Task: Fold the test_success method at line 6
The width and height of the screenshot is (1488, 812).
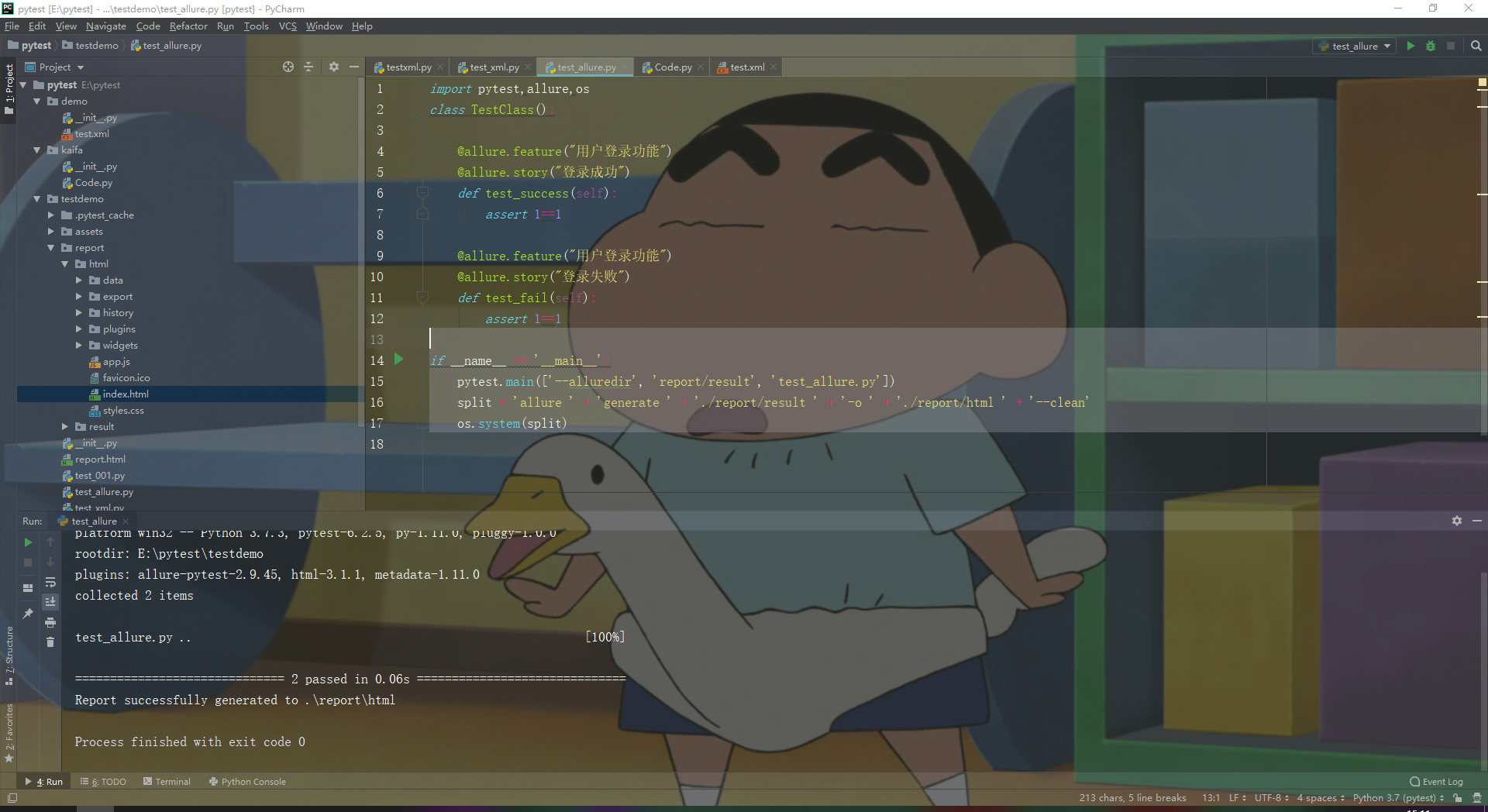Action: point(422,192)
